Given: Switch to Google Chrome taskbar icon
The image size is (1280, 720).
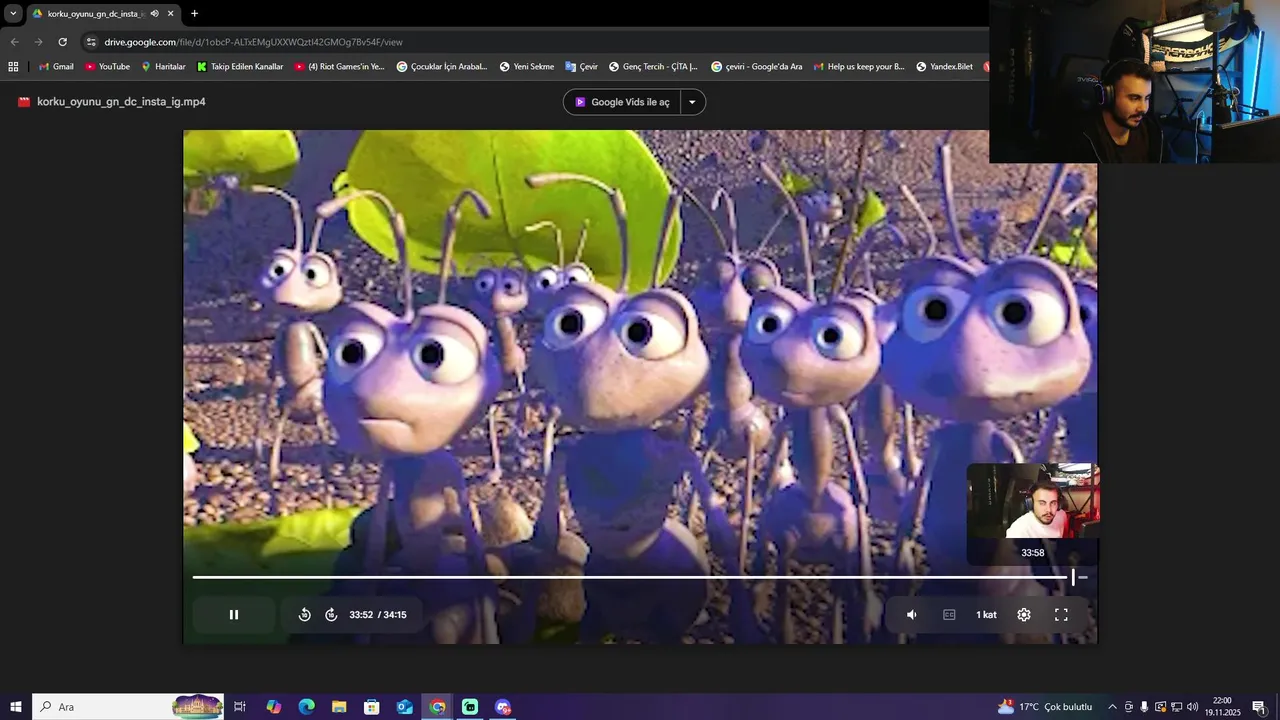Looking at the screenshot, I should (x=437, y=707).
